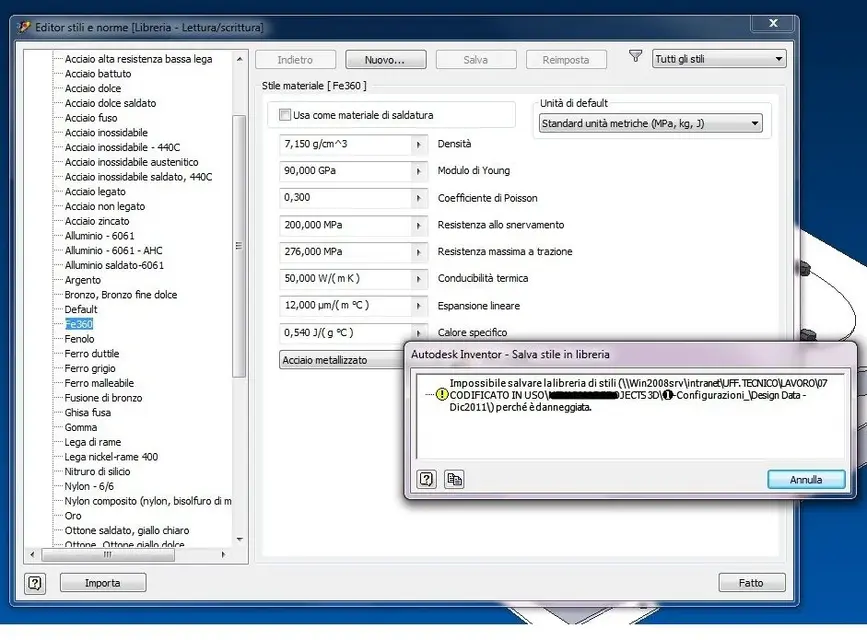Image resolution: width=867 pixels, height=640 pixels.
Task: Click the 12,000 µm/(m °C) field
Action: [x=345, y=305]
